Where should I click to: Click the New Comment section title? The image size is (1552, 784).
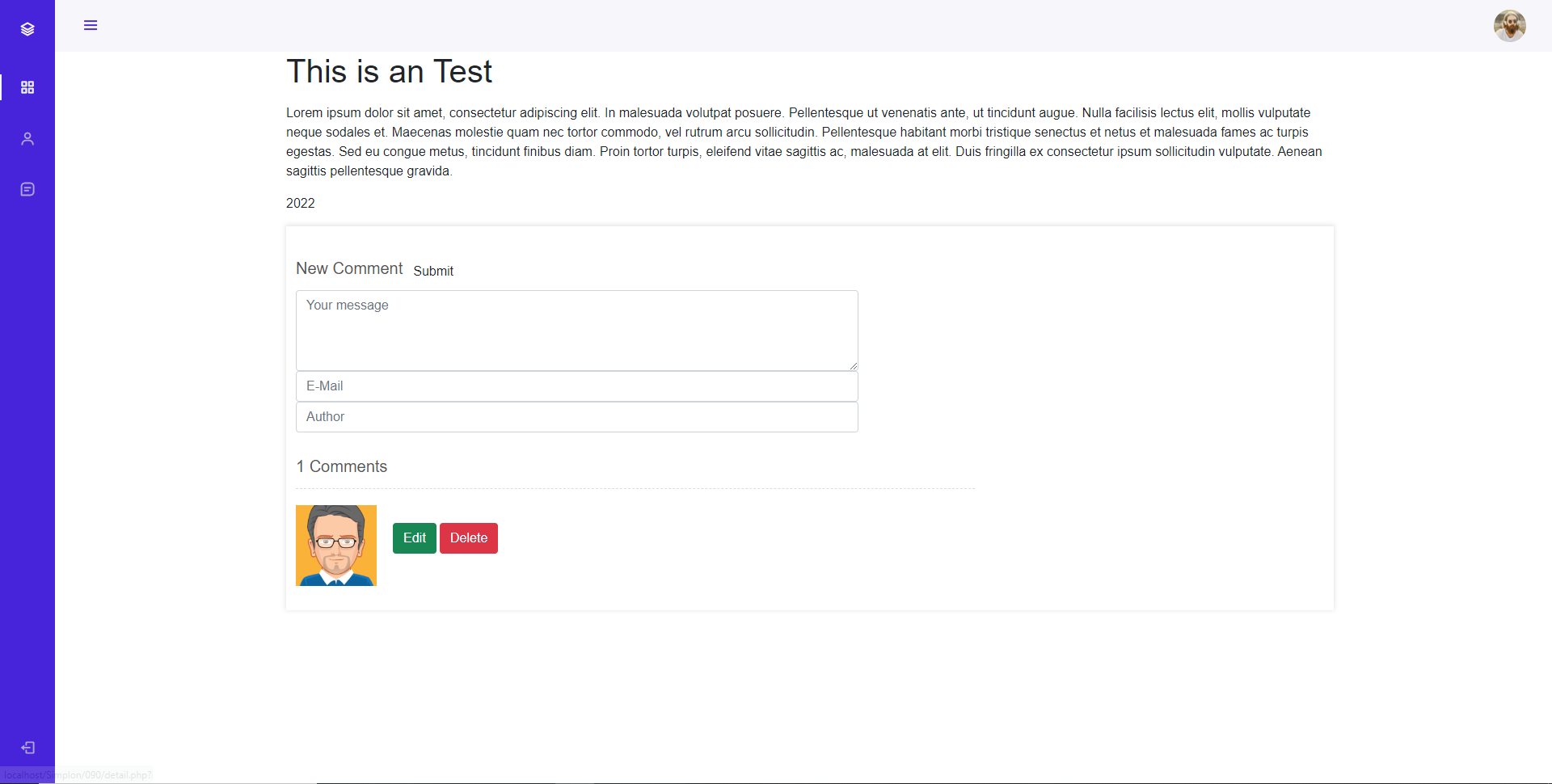point(349,268)
